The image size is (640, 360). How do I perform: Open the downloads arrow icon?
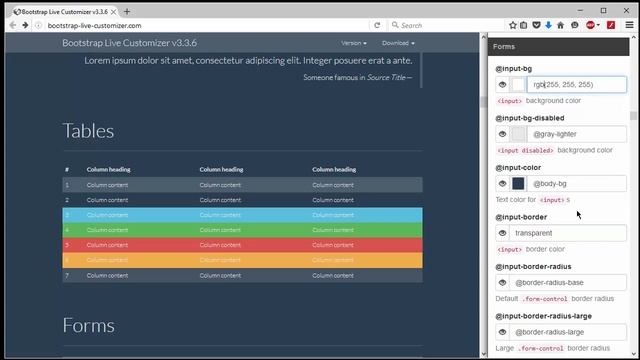click(x=548, y=25)
